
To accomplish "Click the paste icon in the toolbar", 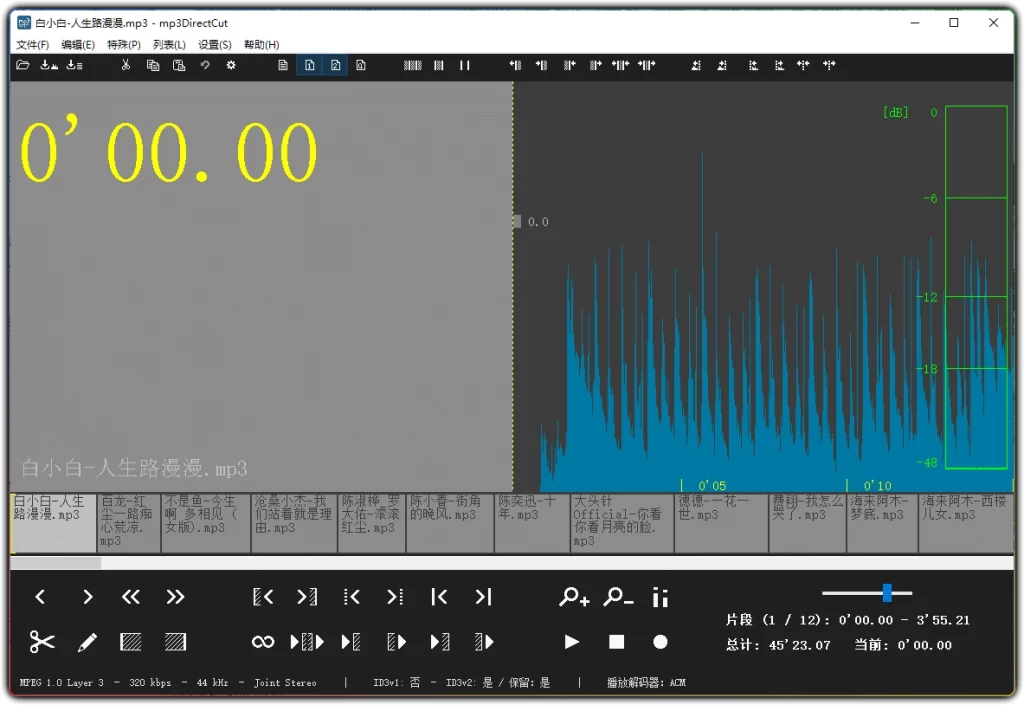I will coord(180,65).
